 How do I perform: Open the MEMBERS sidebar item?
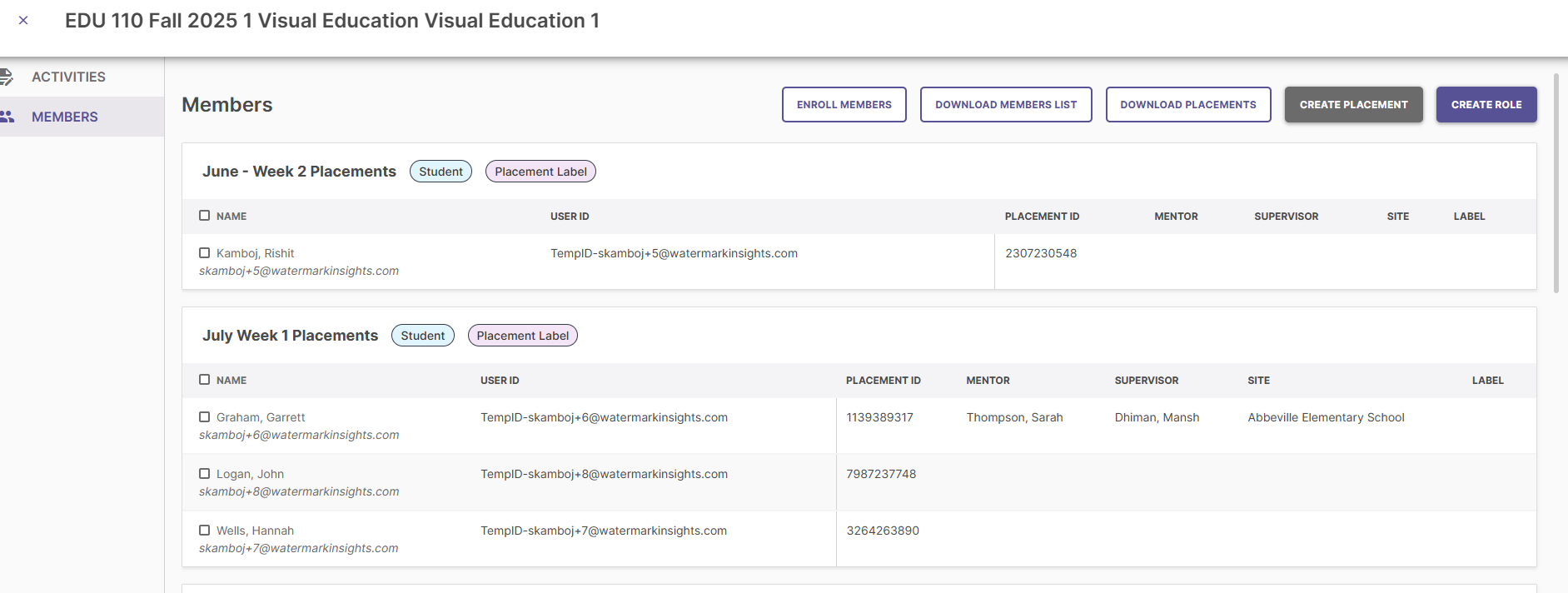pyautogui.click(x=82, y=117)
